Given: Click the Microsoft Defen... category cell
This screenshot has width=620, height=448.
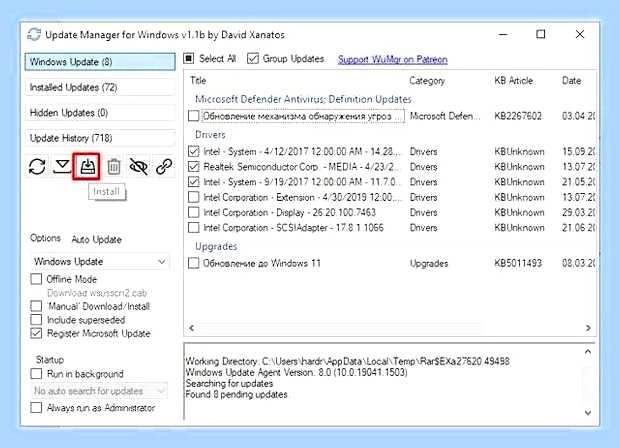Looking at the screenshot, I should pos(445,116).
